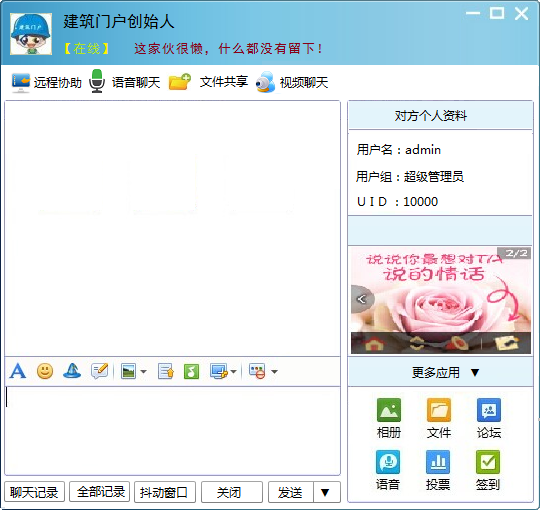The width and height of the screenshot is (540, 510).
Task: Open the 投票 voting app
Action: pyautogui.click(x=438, y=470)
